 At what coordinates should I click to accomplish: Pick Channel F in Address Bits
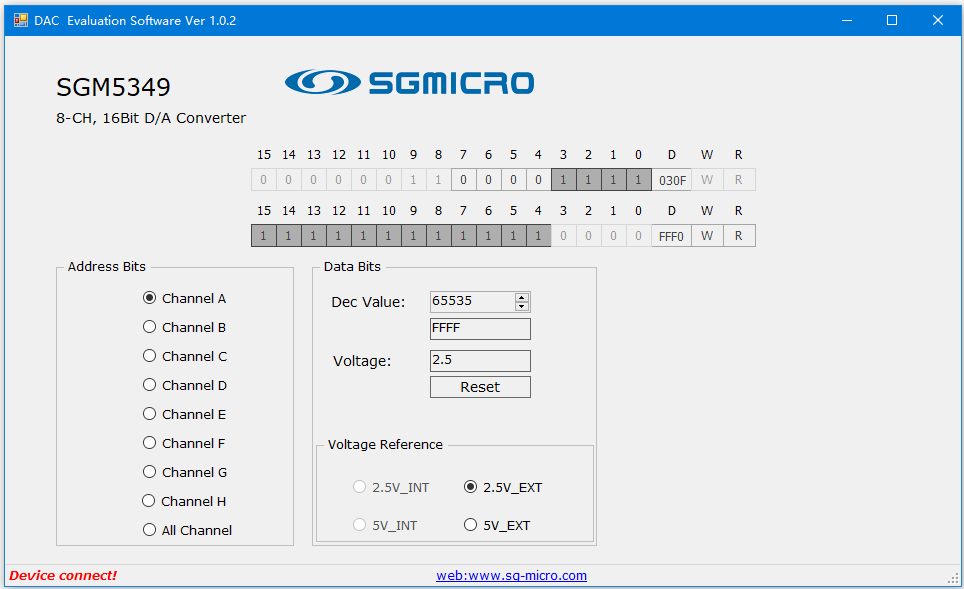click(184, 443)
